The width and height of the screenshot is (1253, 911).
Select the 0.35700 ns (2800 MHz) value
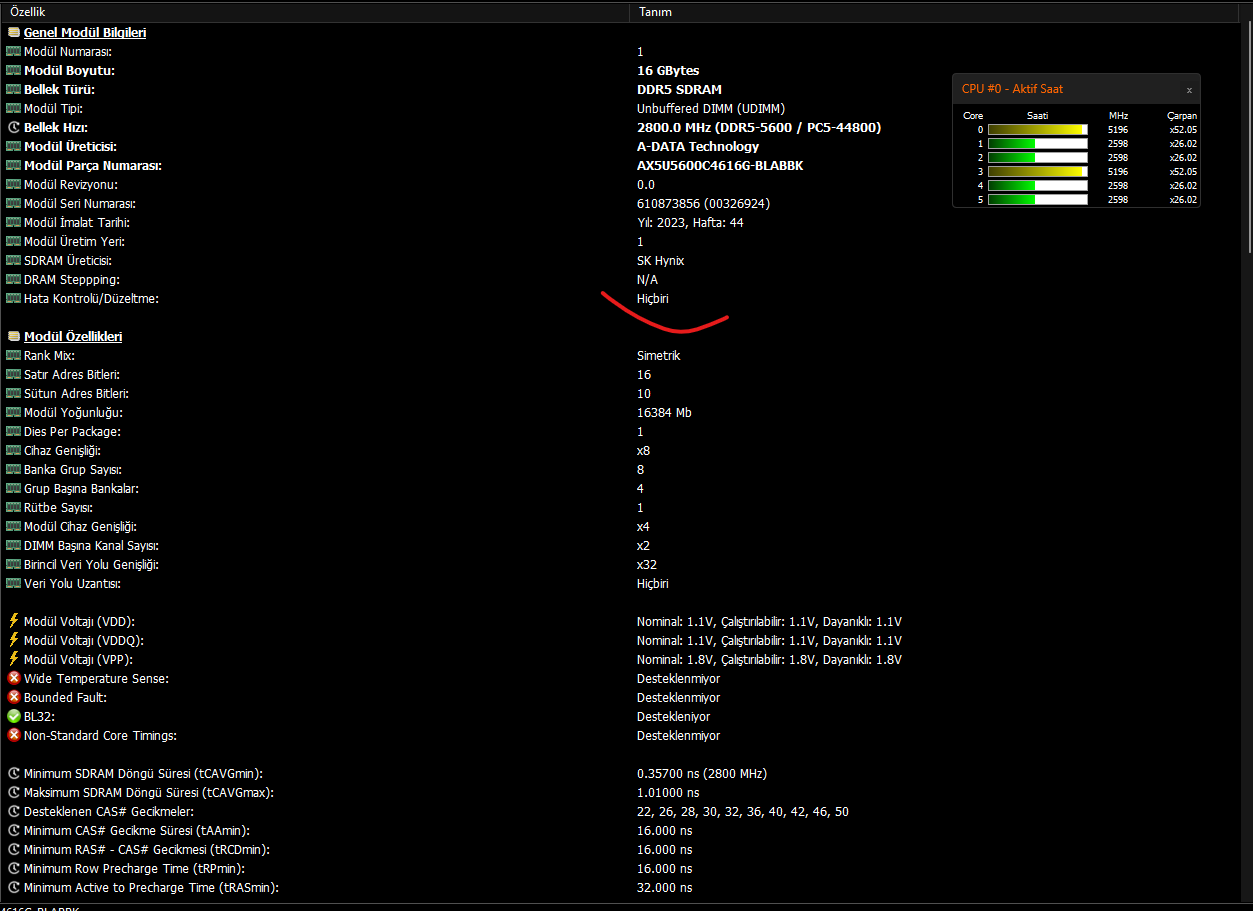coord(702,773)
